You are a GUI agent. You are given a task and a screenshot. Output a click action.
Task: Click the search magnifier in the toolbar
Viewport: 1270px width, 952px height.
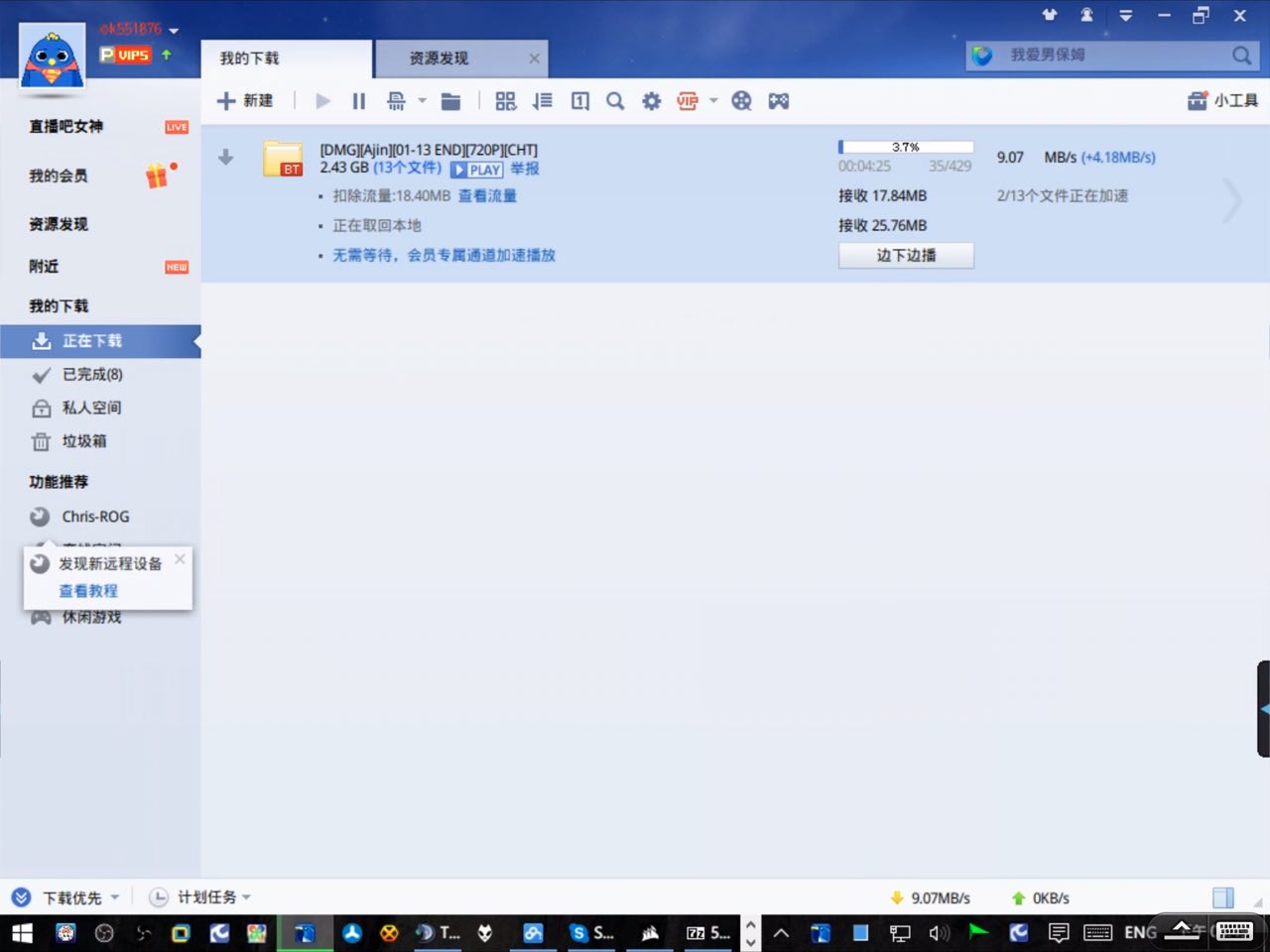pos(615,101)
